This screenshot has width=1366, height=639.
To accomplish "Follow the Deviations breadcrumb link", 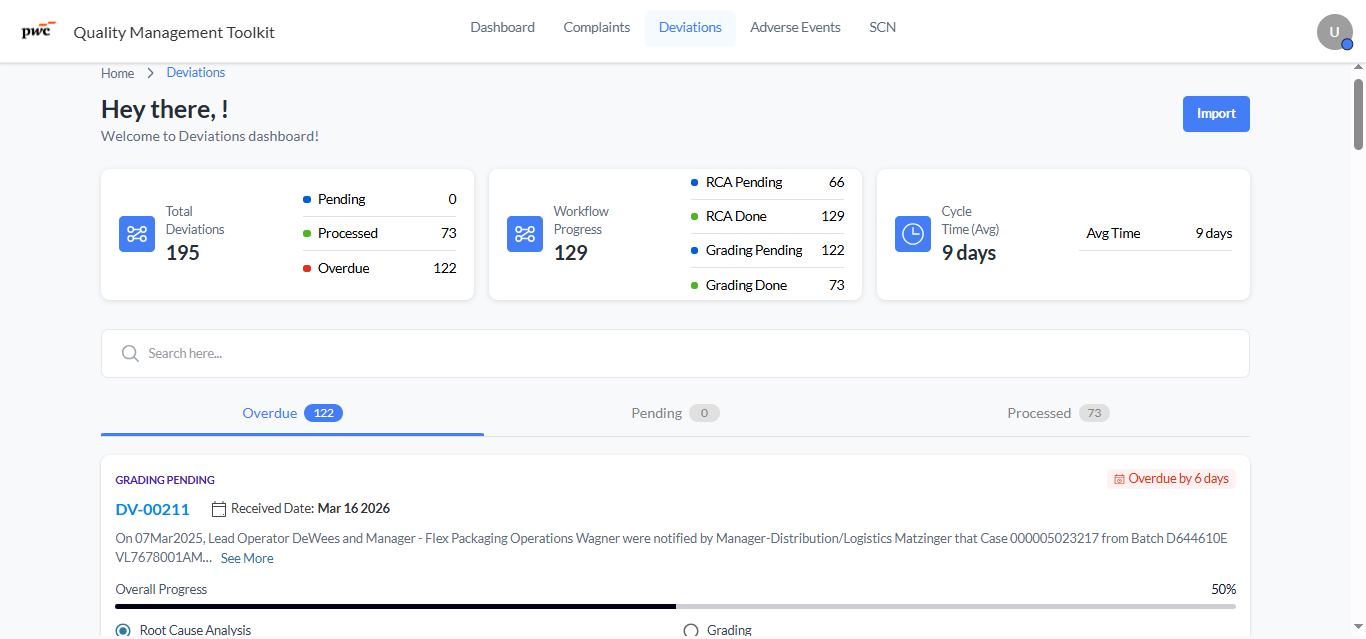I will pos(196,73).
